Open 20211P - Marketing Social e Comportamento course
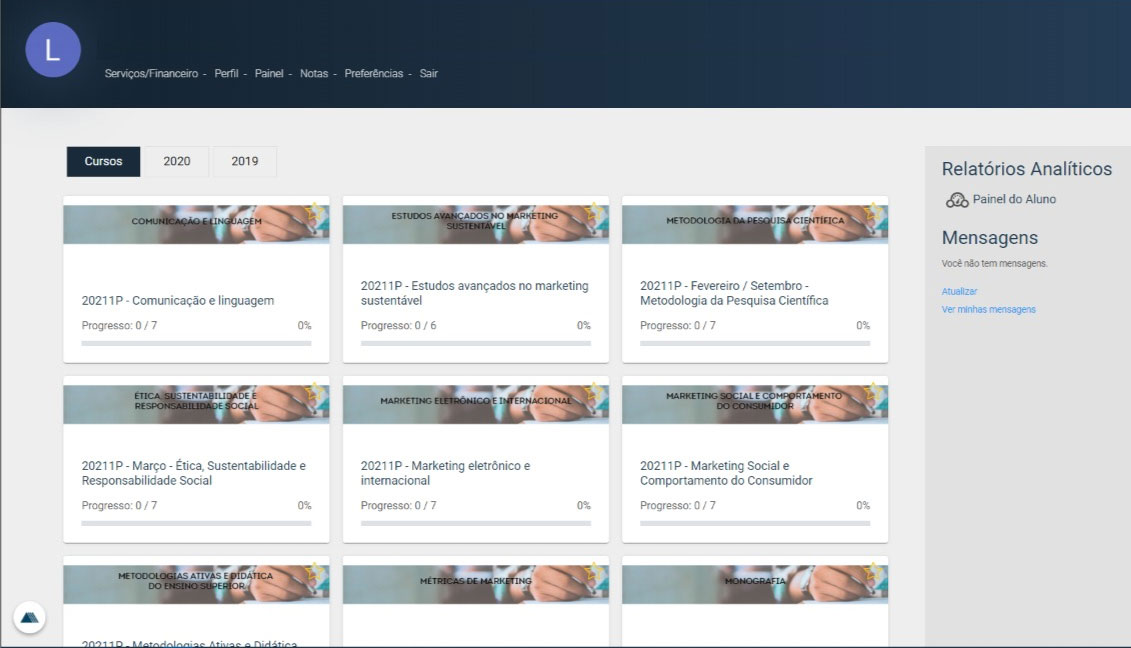The width and height of the screenshot is (1131, 648). 726,473
